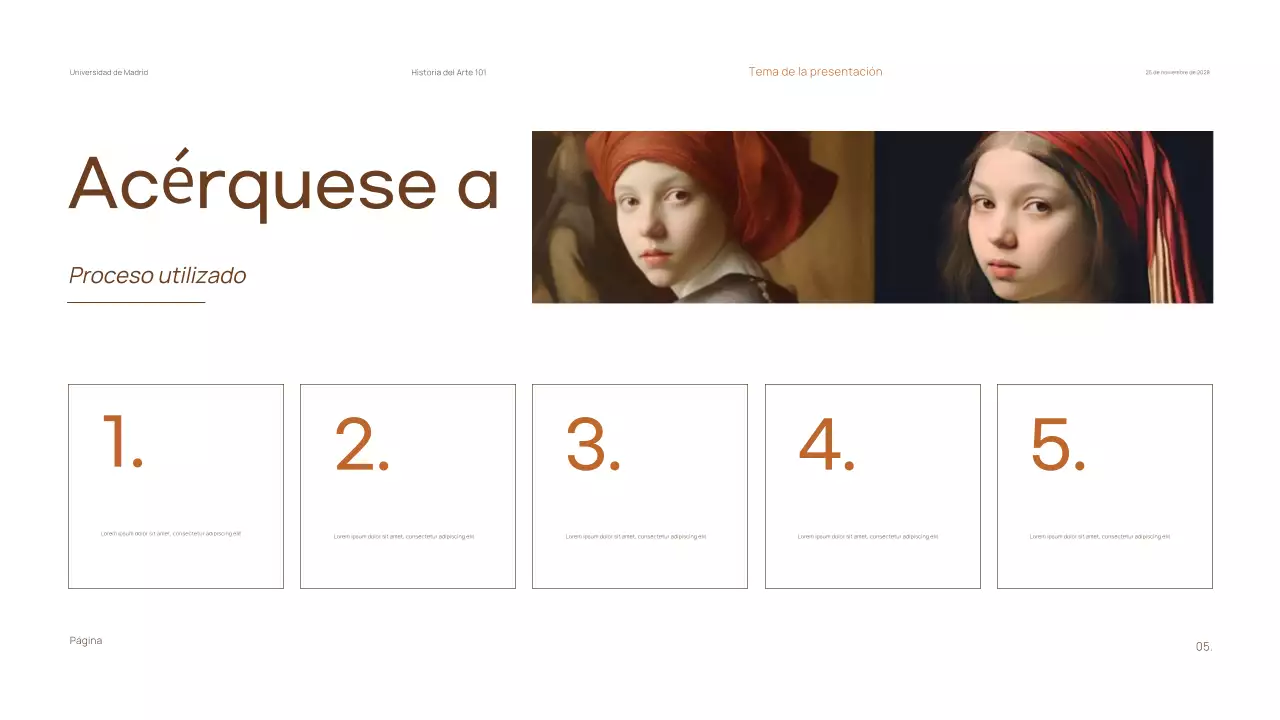Screen dimensions: 1280x720
Task: Click the large number 3. in third box
Action: click(593, 445)
